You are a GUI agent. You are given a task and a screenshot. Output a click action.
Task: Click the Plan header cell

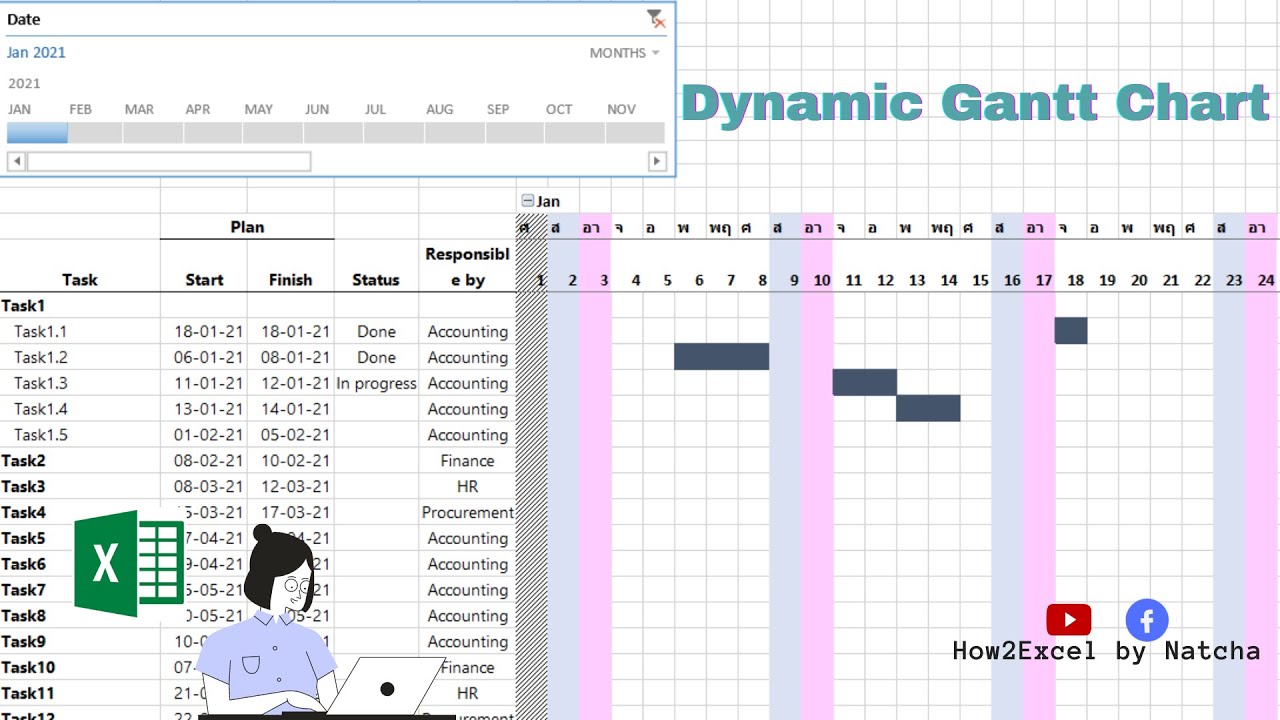click(247, 227)
